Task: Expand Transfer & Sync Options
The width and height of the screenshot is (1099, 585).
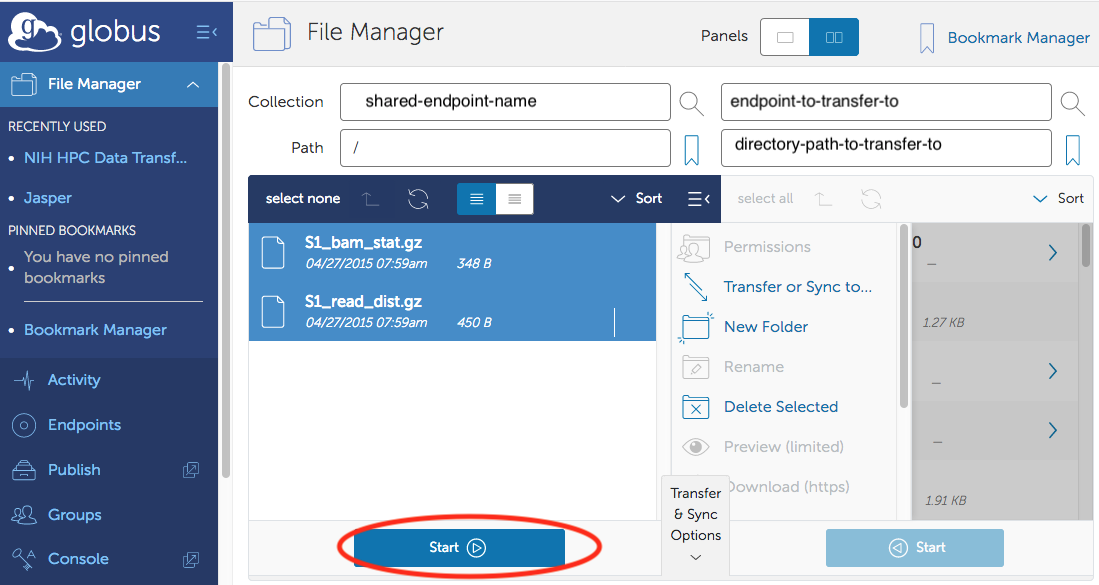Action: click(x=696, y=524)
